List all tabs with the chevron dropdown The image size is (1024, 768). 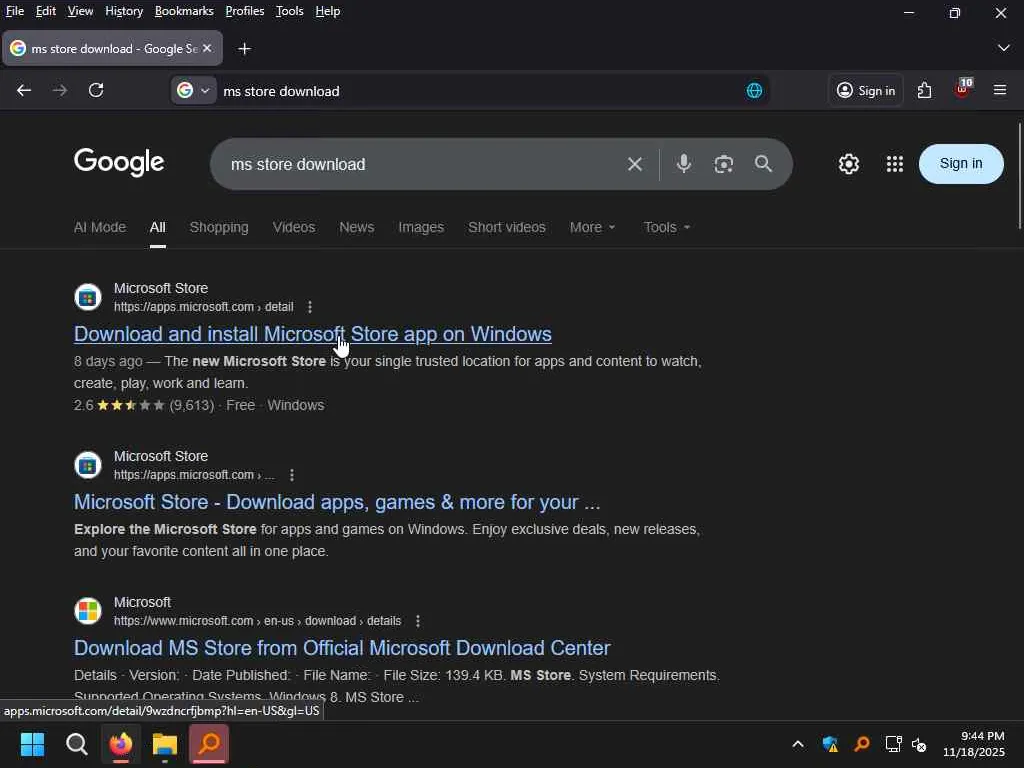point(1003,48)
